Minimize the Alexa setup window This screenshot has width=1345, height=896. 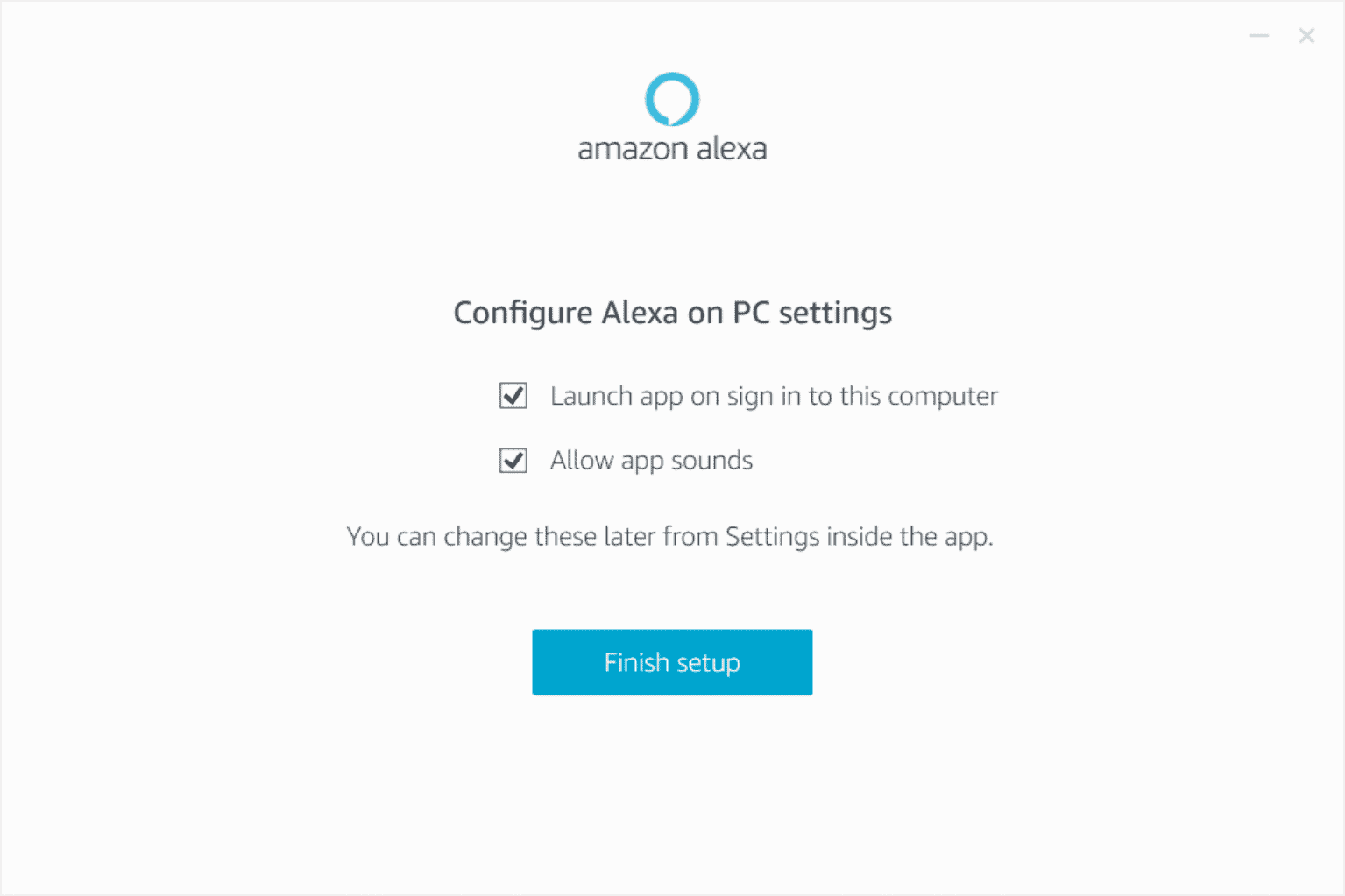pos(1259,36)
